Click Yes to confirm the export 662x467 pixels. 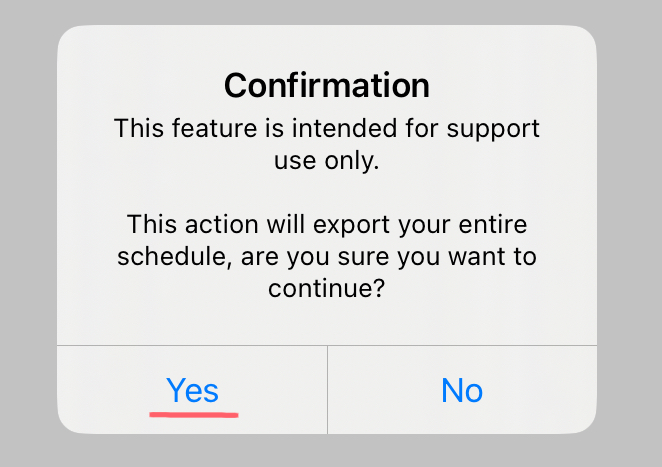click(192, 390)
